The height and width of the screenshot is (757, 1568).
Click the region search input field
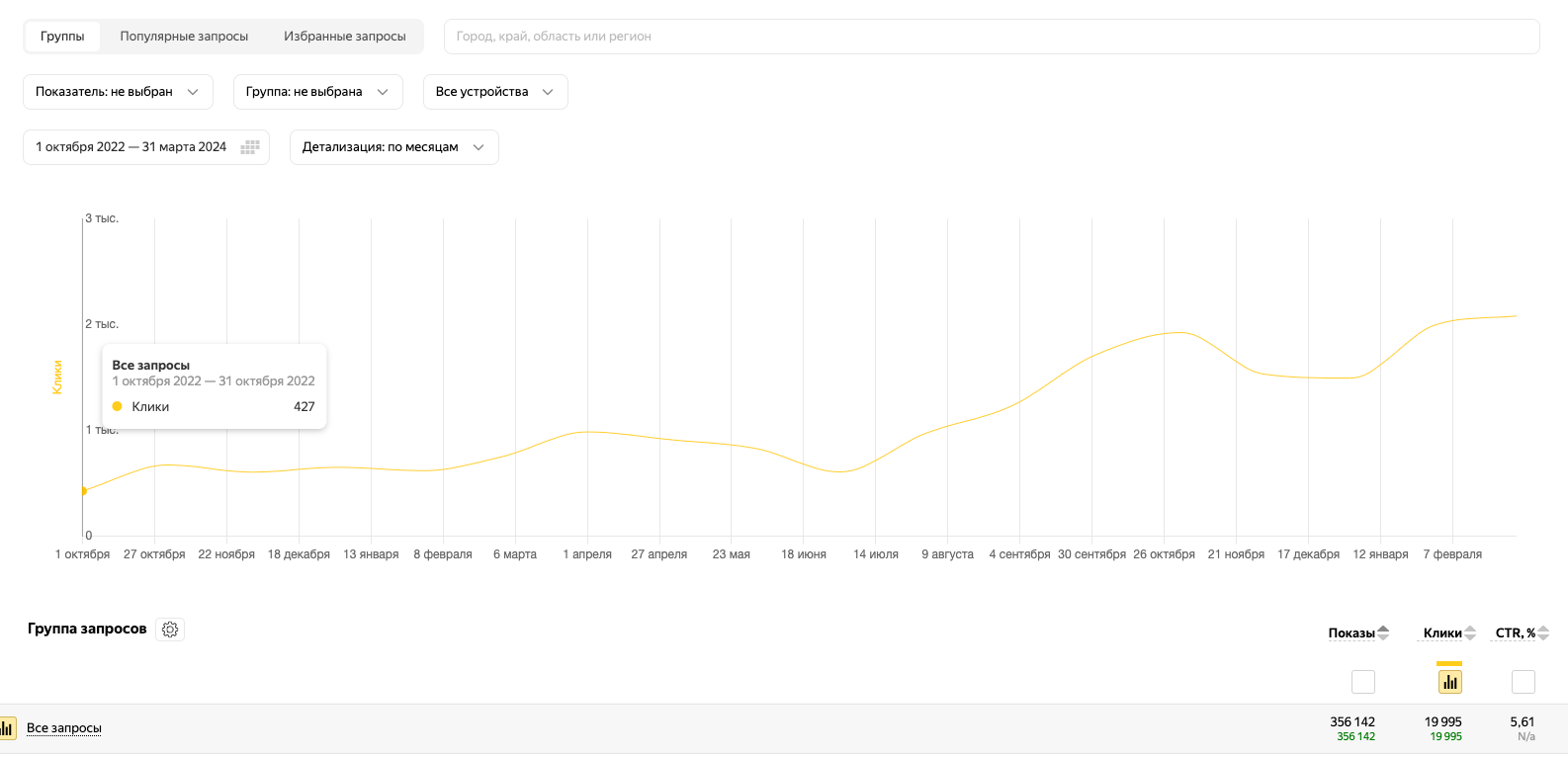pyautogui.click(x=991, y=37)
